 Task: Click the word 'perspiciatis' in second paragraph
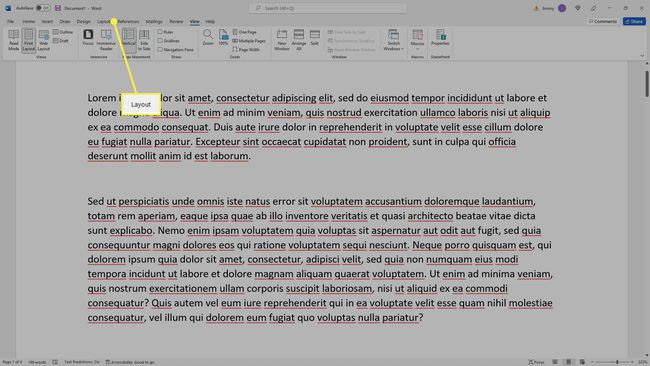click(144, 201)
